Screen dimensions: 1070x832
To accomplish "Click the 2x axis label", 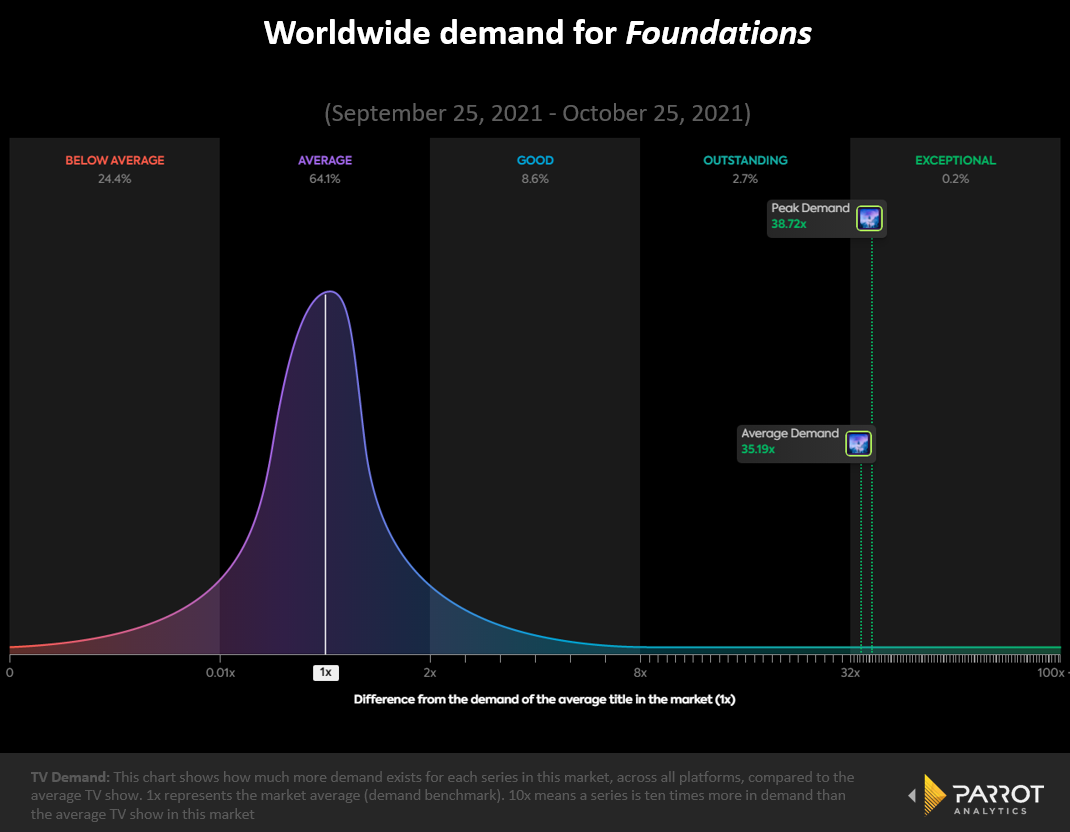I will tap(430, 673).
